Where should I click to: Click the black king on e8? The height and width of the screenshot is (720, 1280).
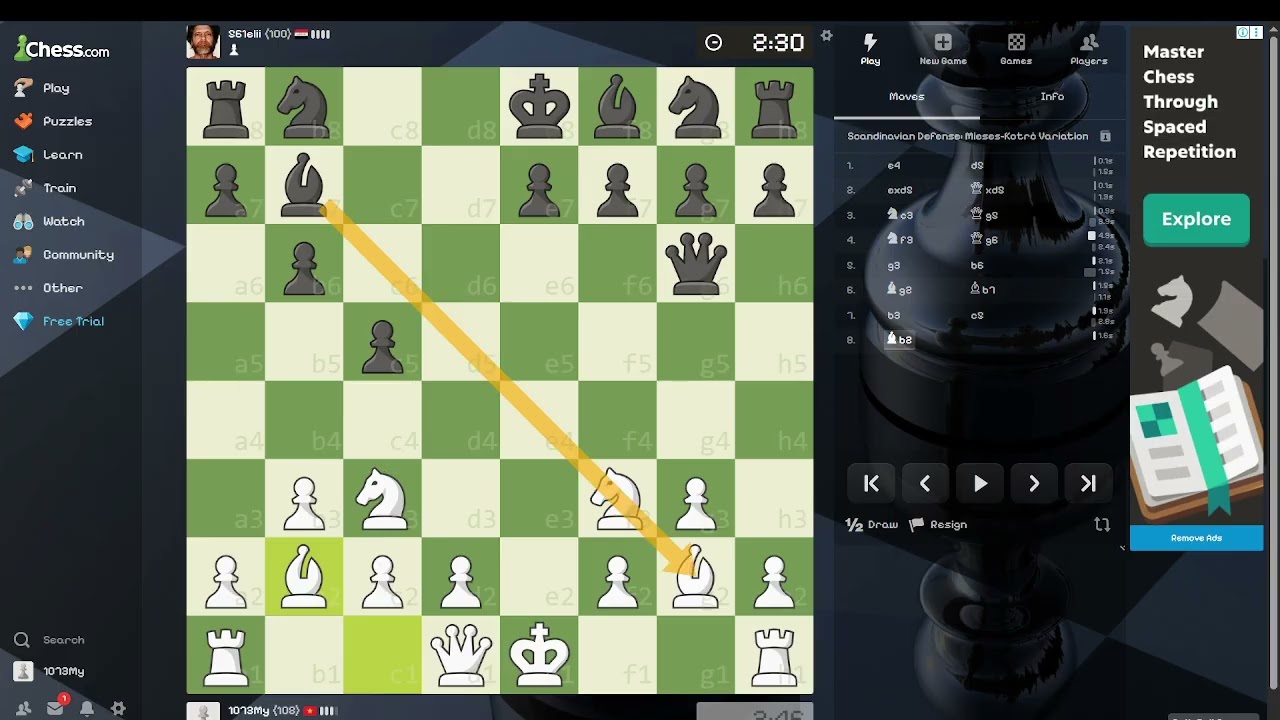[539, 106]
